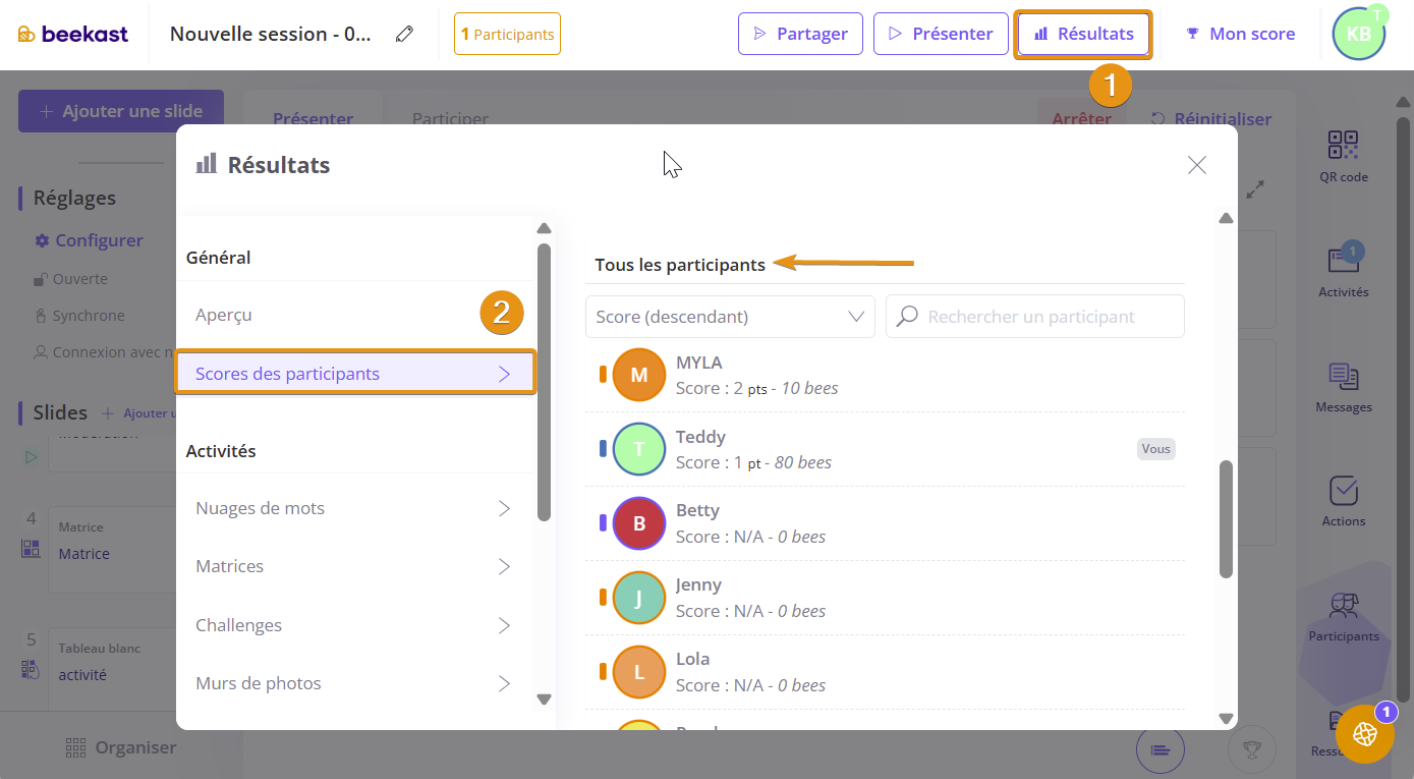Click the orange help chat bubble
This screenshot has width=1414, height=779.
(x=1365, y=733)
